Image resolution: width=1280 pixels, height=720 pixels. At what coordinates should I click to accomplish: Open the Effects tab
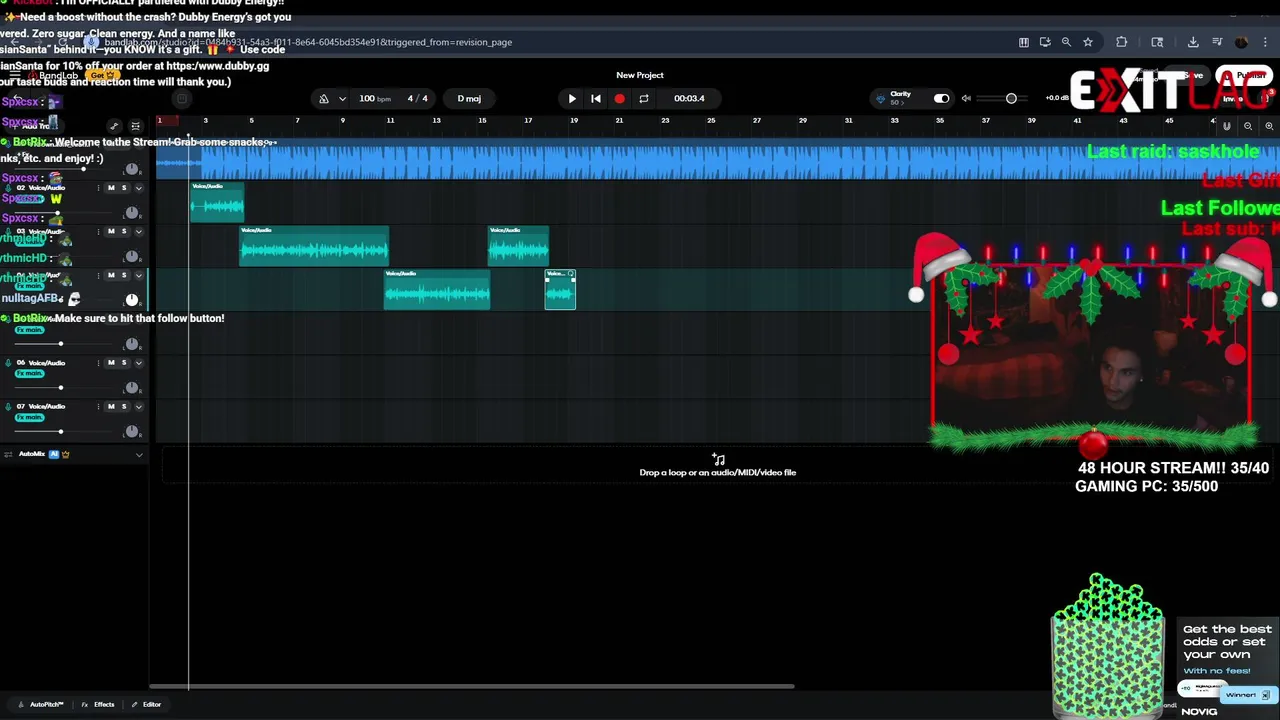click(x=98, y=704)
